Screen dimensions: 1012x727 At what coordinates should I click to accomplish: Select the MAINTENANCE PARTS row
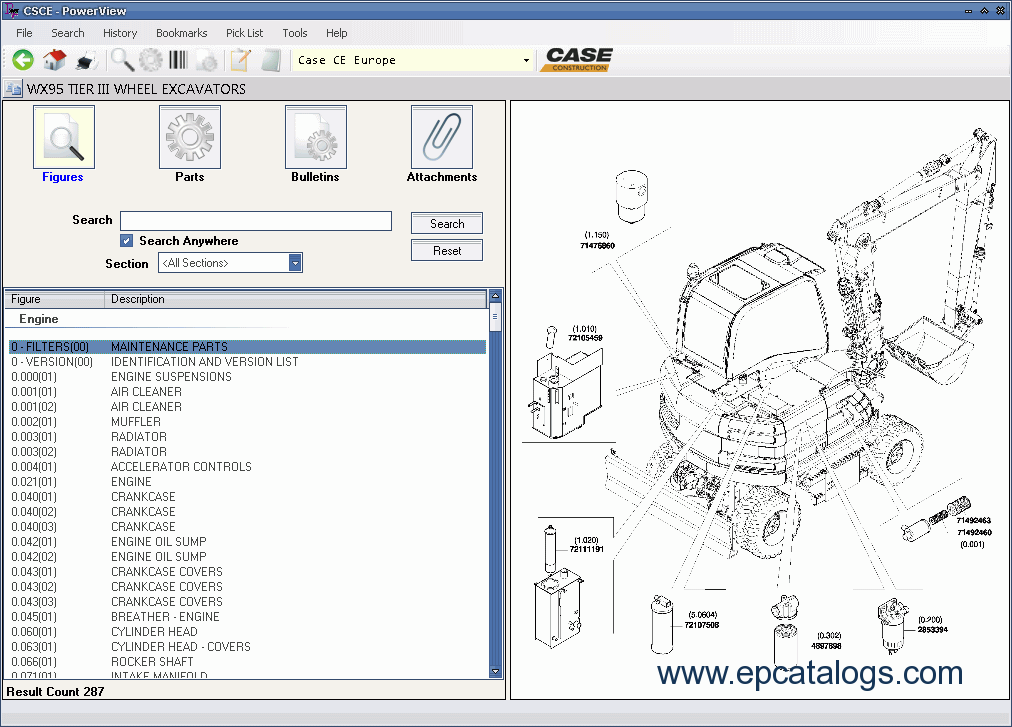(x=247, y=347)
